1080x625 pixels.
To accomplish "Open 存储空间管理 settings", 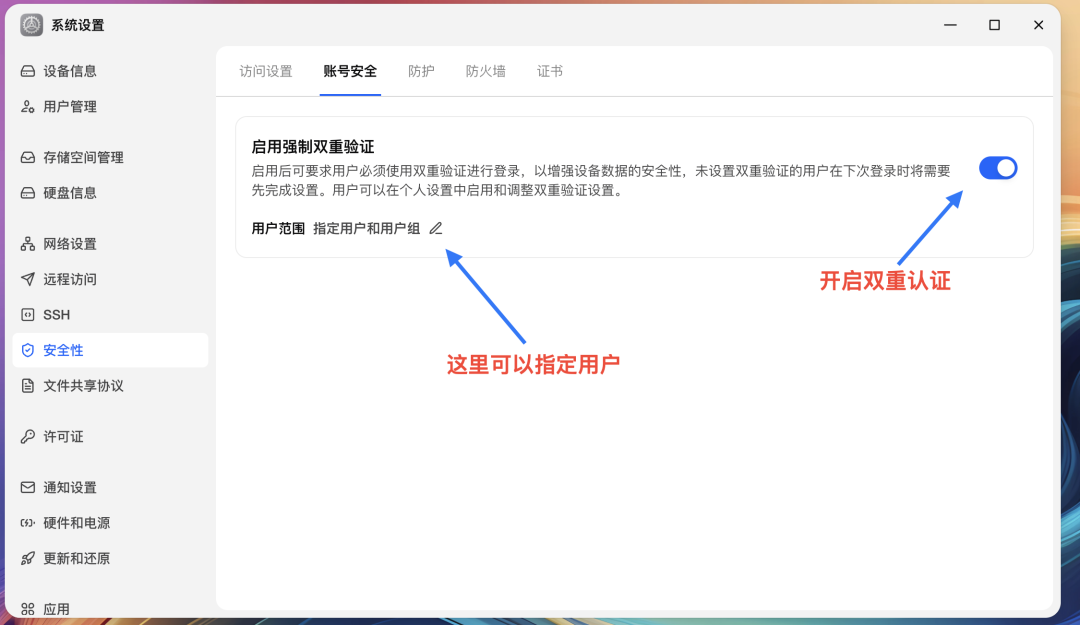I will tap(110, 158).
